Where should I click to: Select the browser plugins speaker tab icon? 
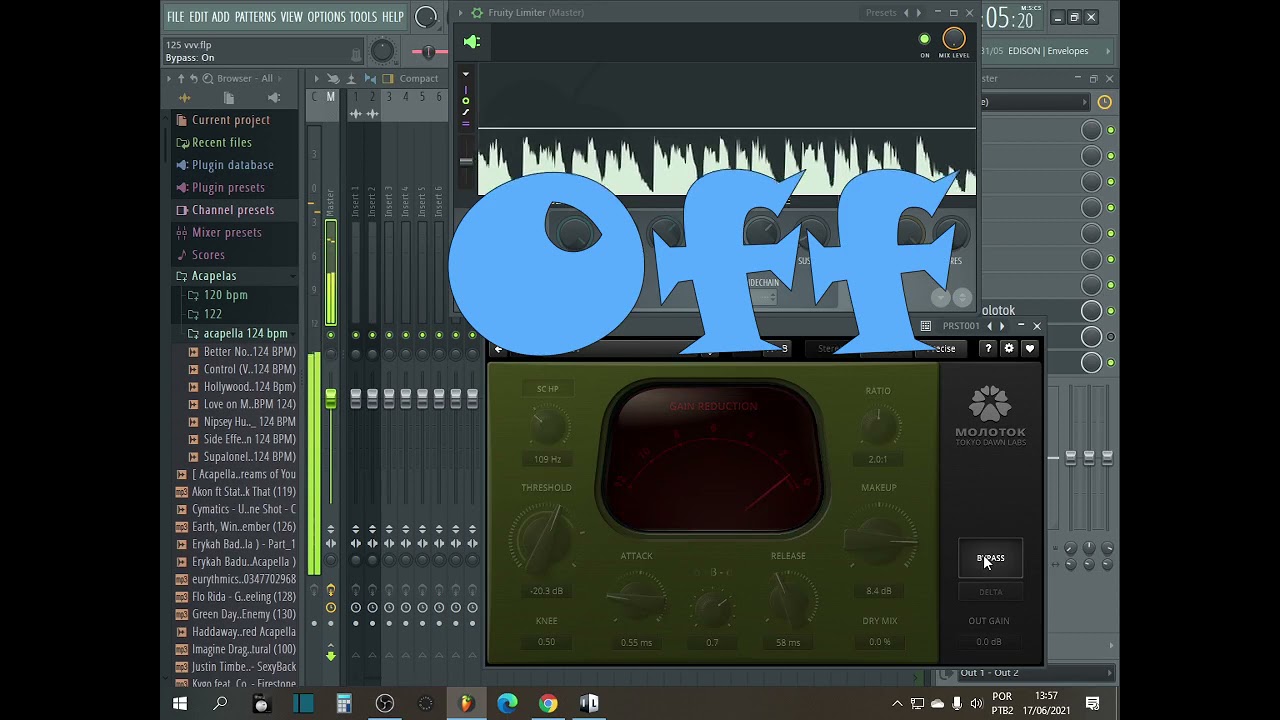[x=273, y=98]
